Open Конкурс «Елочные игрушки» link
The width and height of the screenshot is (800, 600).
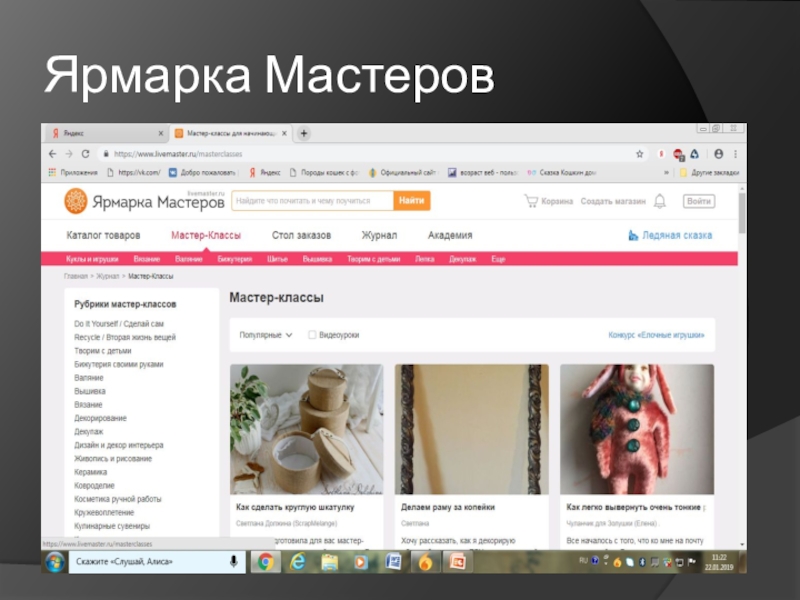(656, 335)
